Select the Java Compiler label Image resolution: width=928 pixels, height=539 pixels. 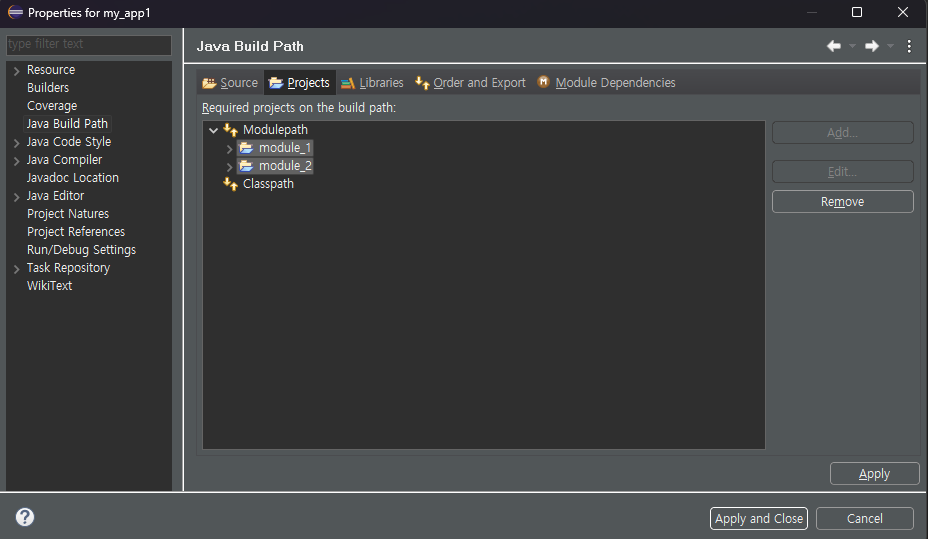pyautogui.click(x=65, y=160)
